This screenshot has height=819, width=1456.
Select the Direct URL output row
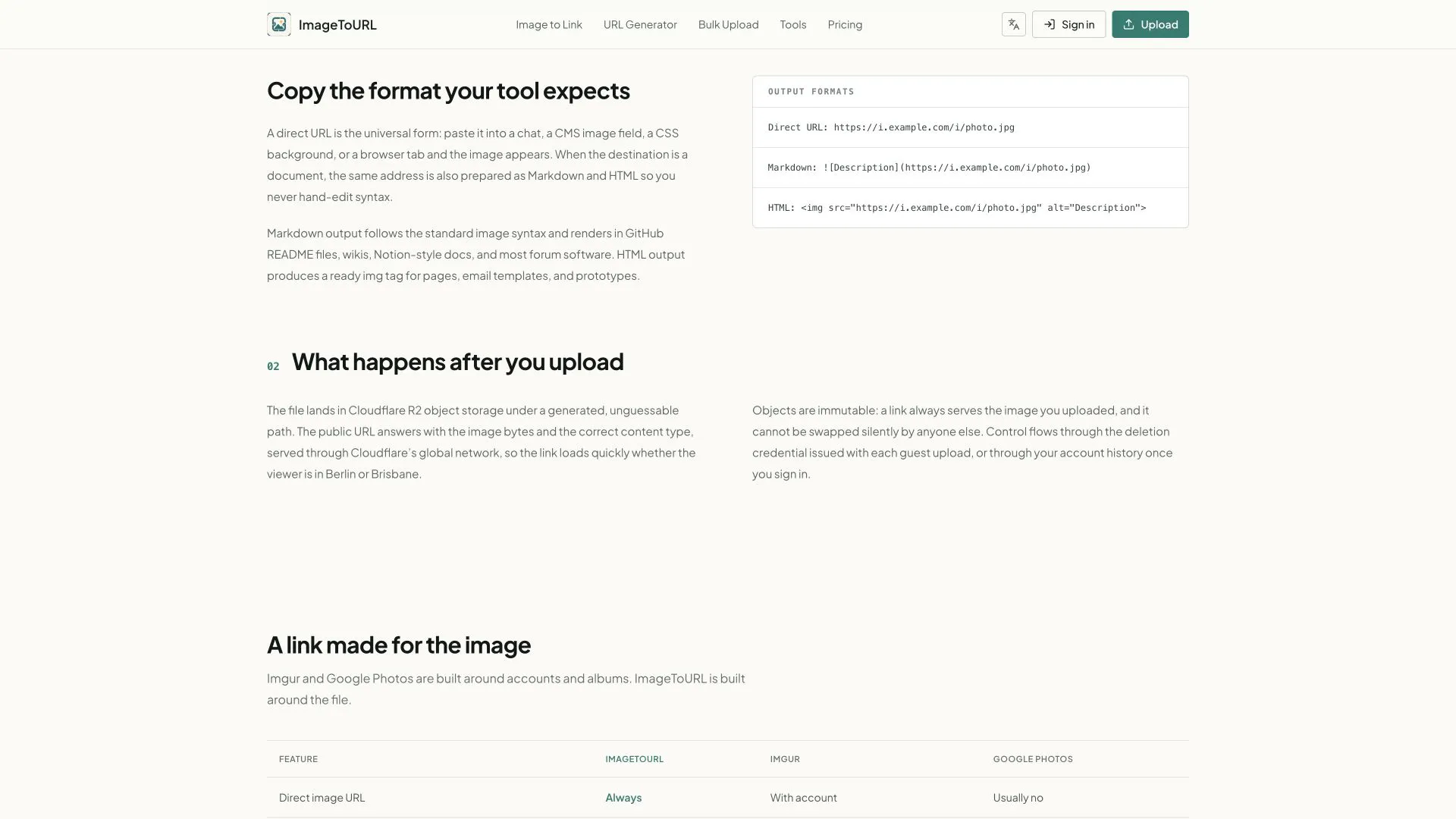970,127
